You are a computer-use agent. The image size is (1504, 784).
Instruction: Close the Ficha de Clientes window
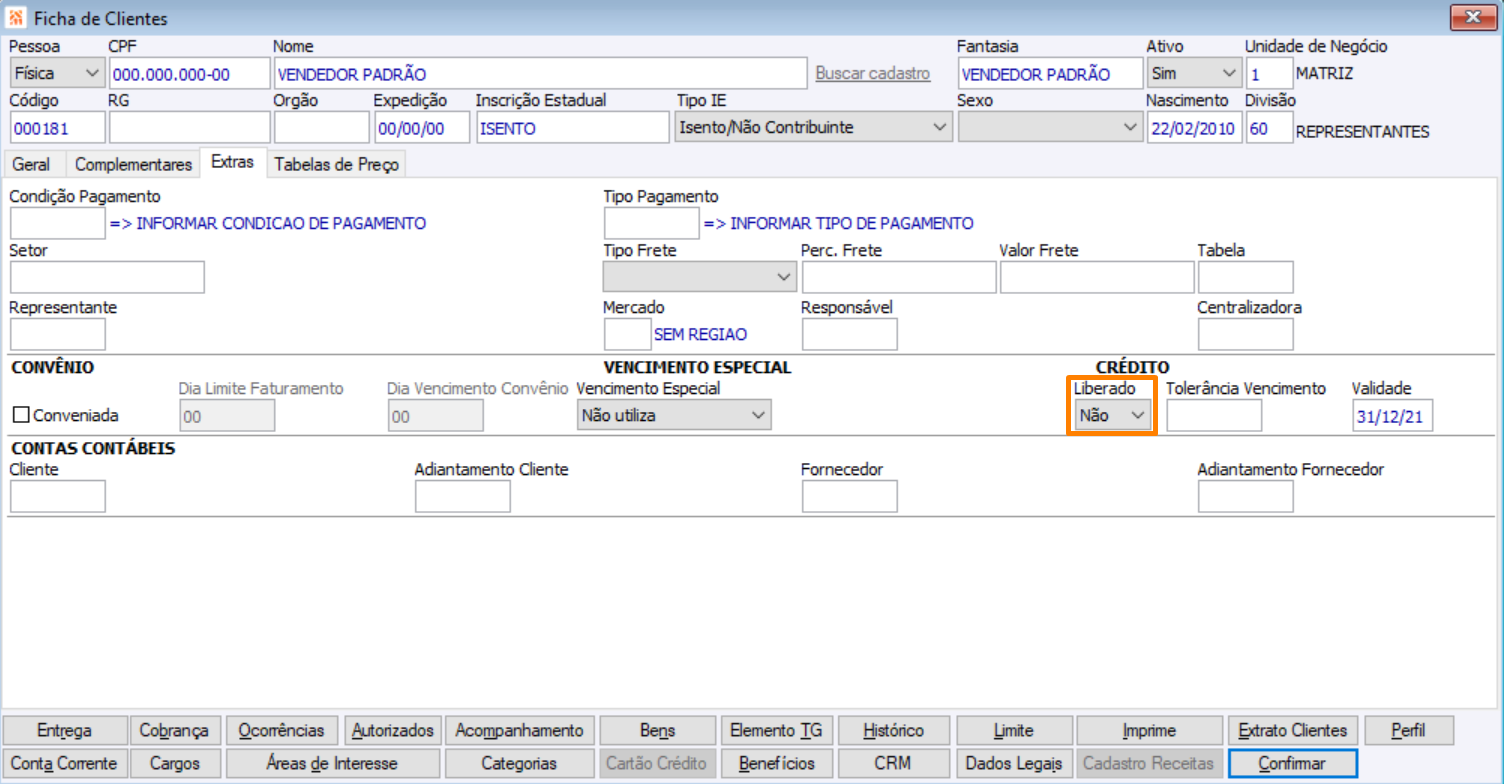[1473, 17]
